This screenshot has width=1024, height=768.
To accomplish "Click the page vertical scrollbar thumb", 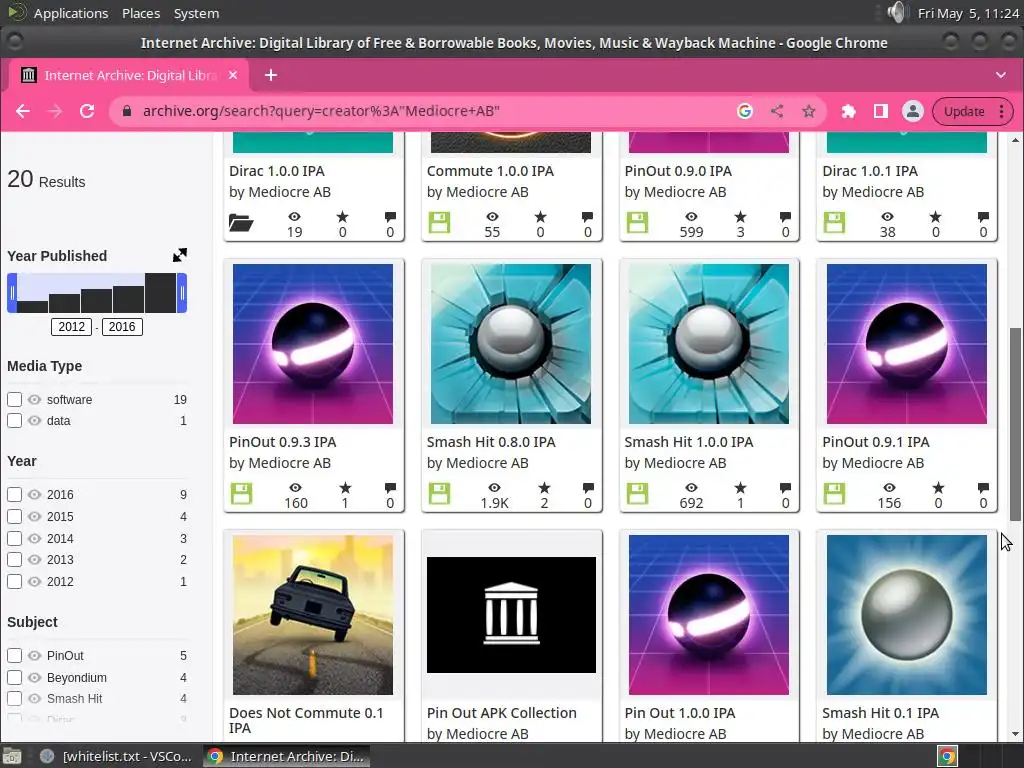I will [1016, 424].
